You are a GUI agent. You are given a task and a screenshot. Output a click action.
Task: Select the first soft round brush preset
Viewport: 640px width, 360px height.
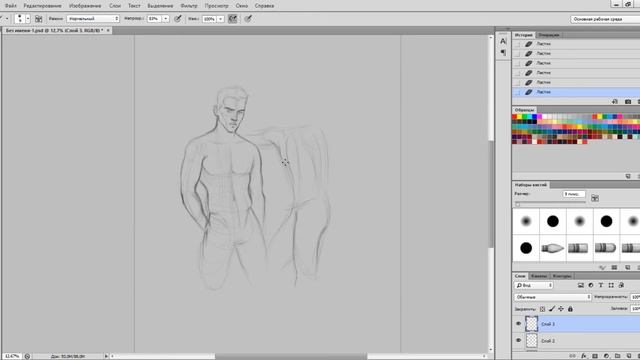click(x=526, y=221)
